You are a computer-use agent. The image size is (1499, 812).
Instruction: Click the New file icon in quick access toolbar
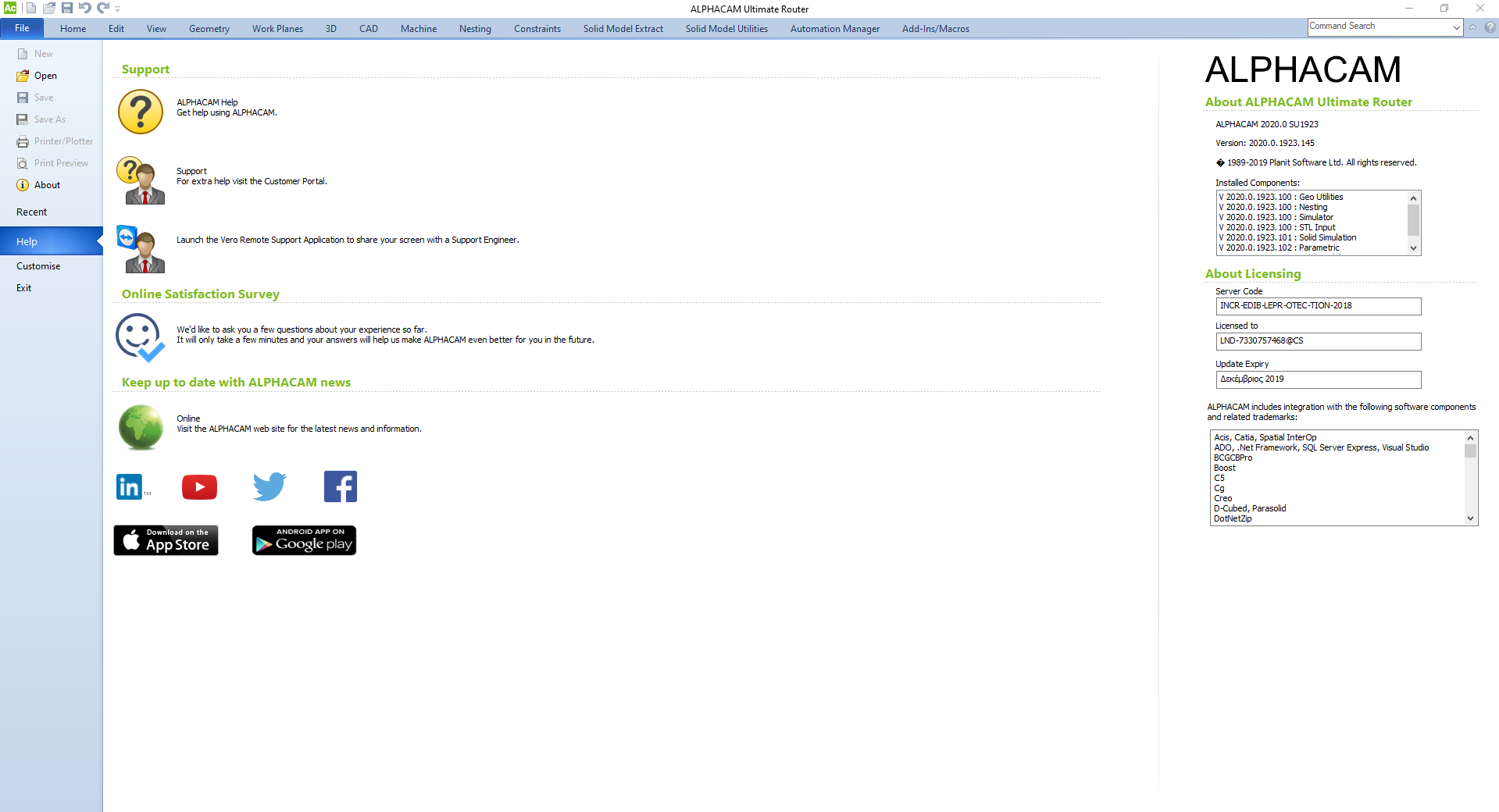31,8
